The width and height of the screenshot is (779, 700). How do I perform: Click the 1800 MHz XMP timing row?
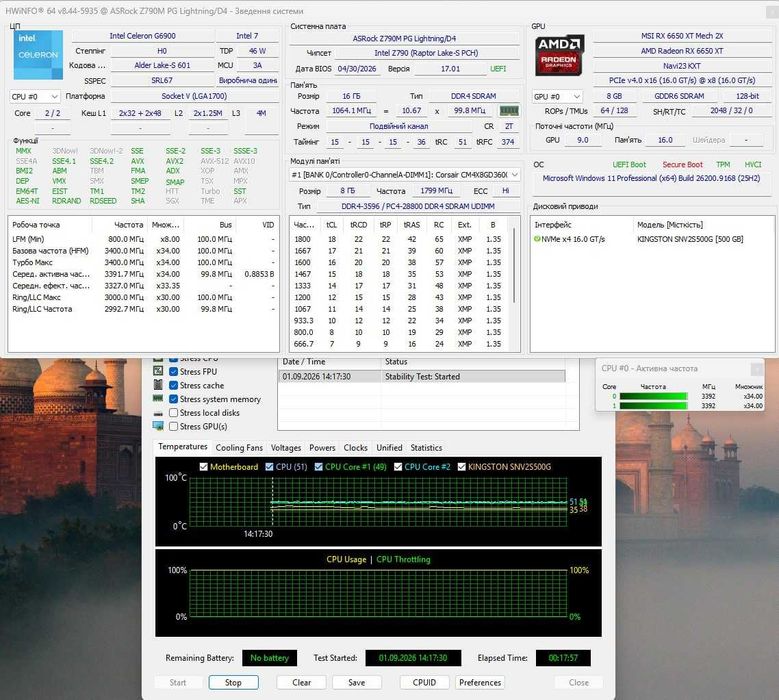(399, 239)
